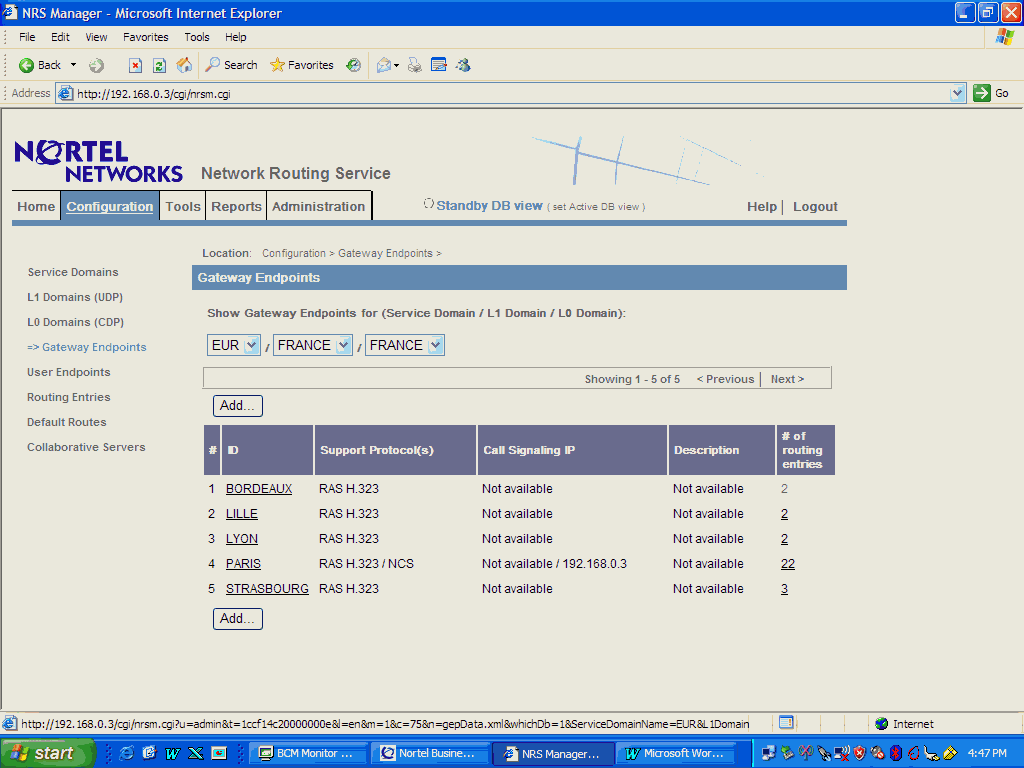This screenshot has height=768, width=1024.
Task: Click the Edit page icon in the toolbar
Action: click(x=439, y=65)
